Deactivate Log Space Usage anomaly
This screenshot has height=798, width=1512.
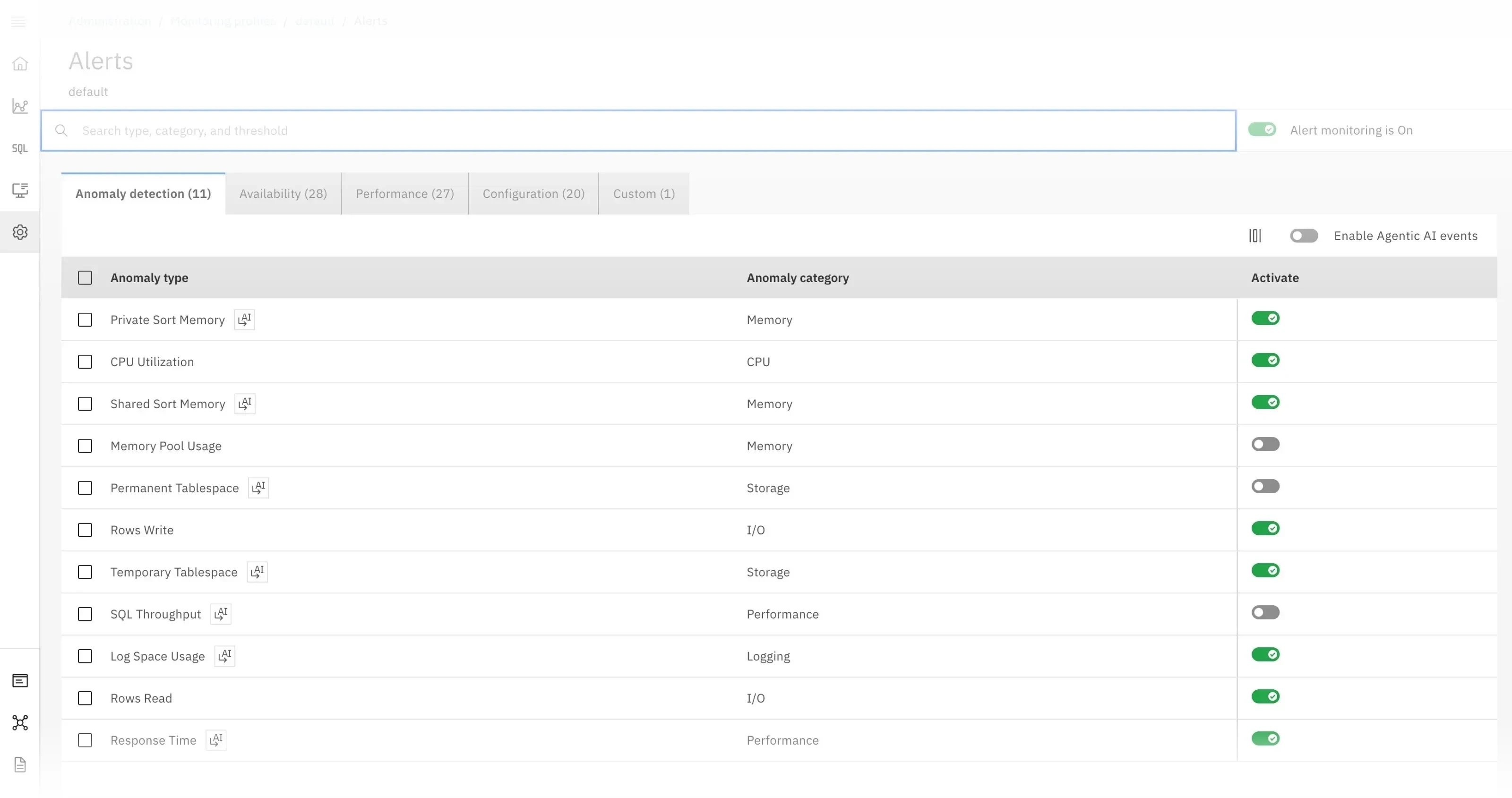1265,655
